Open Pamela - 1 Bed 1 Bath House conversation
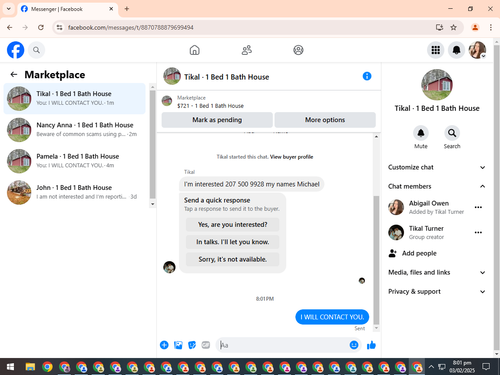The width and height of the screenshot is (500, 375). tap(75, 161)
